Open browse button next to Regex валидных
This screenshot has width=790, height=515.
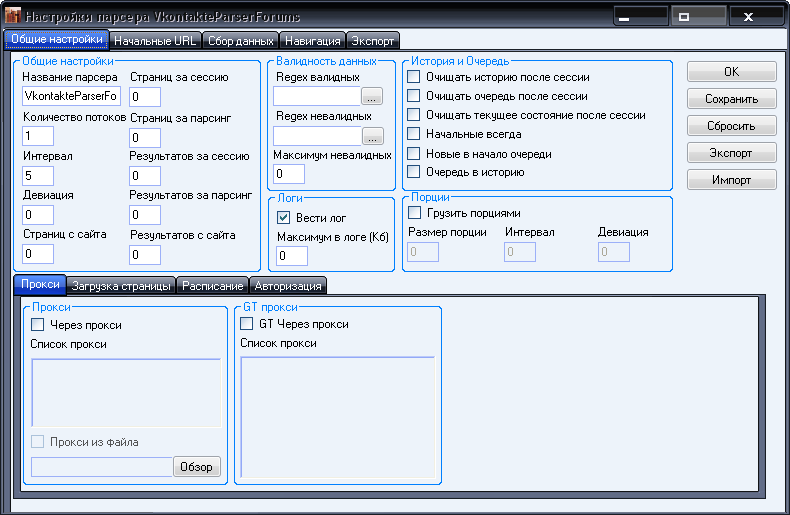click(x=373, y=97)
